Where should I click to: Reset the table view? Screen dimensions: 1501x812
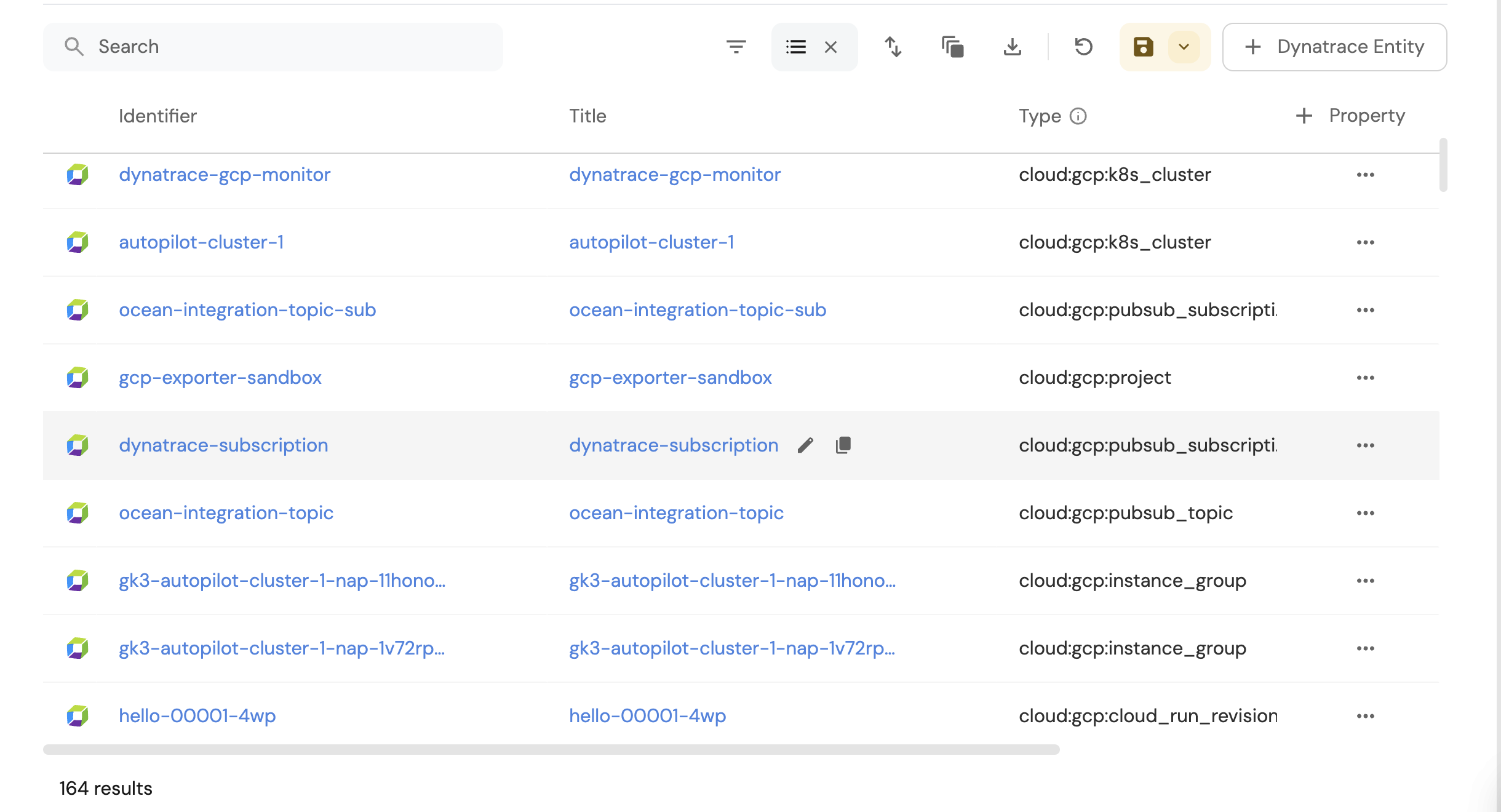[x=1083, y=47]
